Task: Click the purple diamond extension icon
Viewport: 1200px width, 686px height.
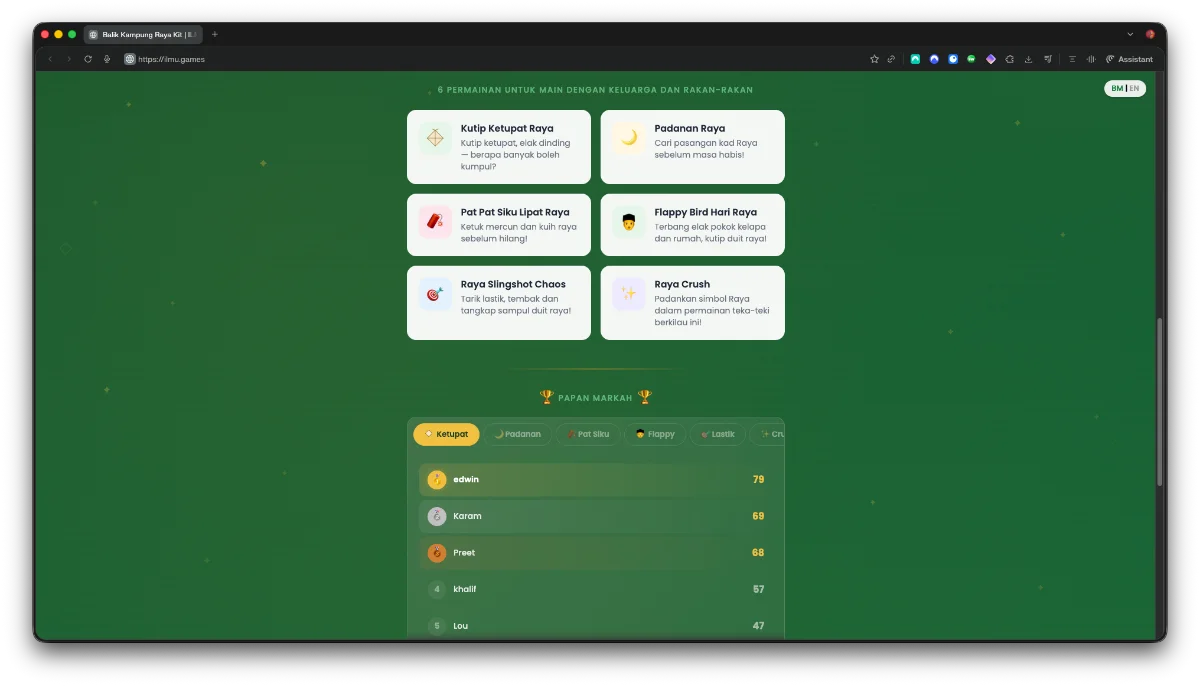Action: [991, 59]
